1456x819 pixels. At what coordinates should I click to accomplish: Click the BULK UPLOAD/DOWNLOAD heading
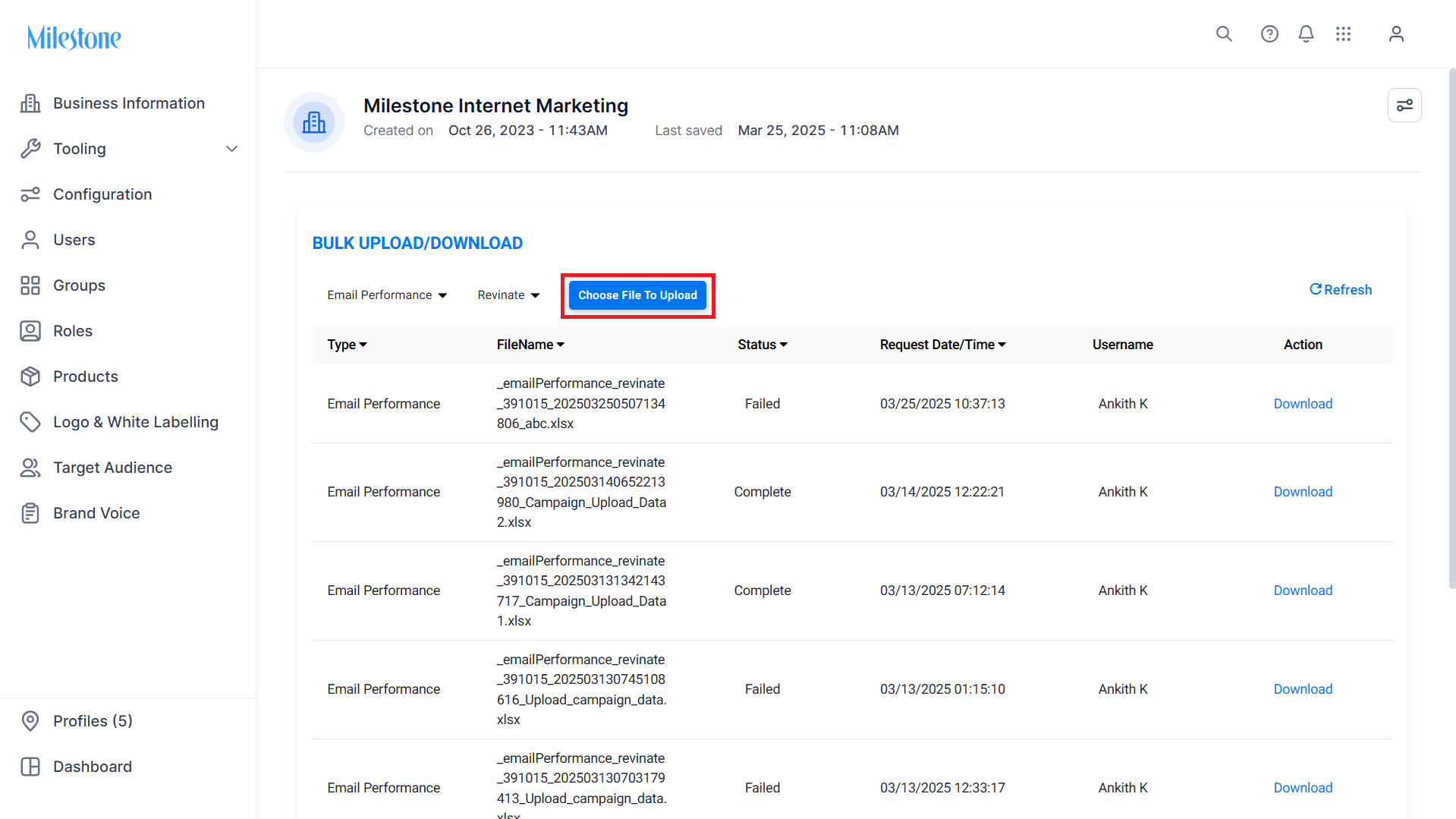[417, 243]
